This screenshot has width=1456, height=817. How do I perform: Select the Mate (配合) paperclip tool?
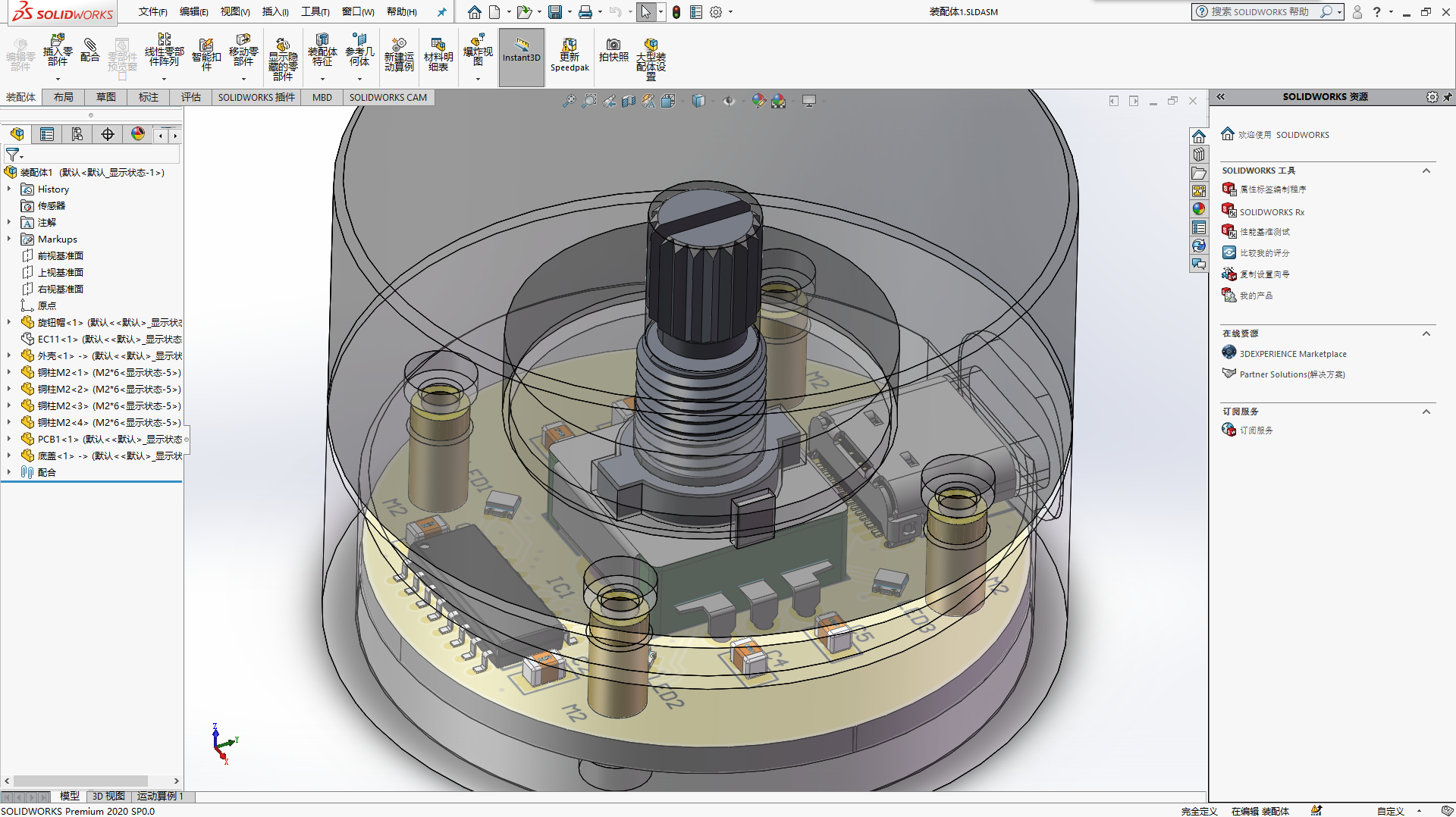tap(89, 49)
